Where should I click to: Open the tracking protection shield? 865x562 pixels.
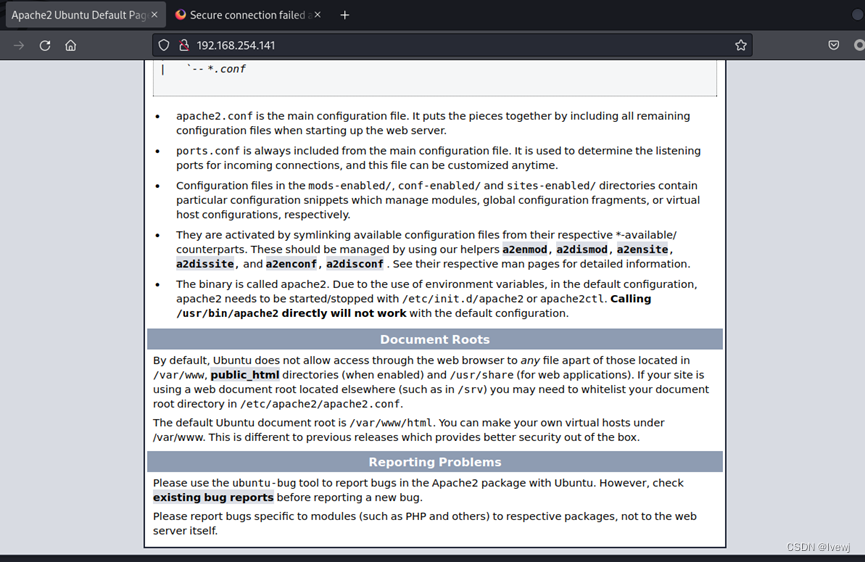tap(164, 45)
